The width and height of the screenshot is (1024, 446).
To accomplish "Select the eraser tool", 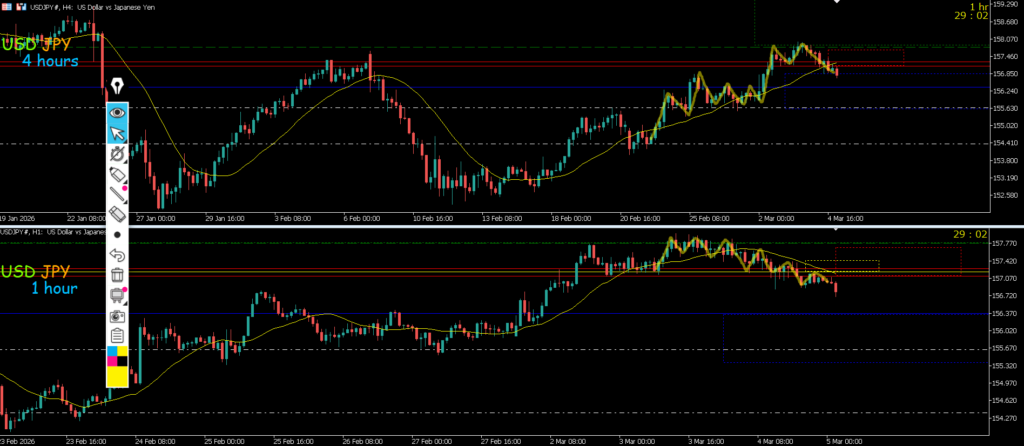I will 118,214.
